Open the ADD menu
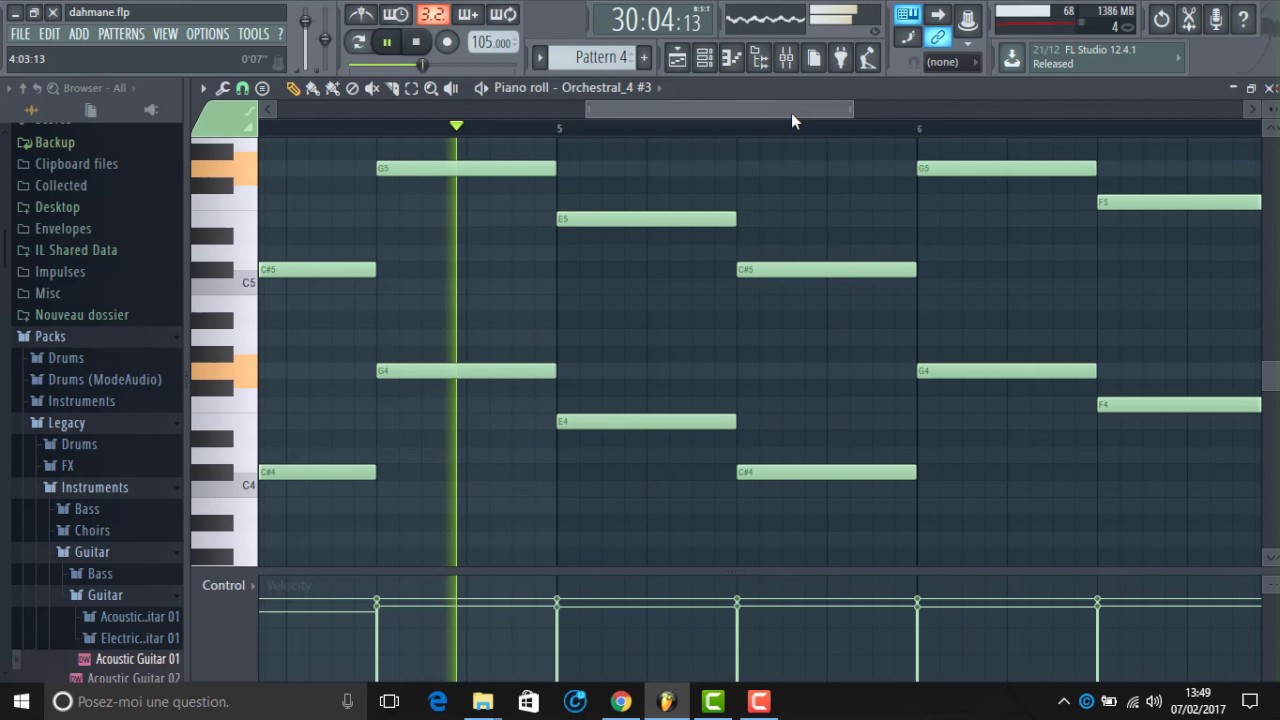This screenshot has width=1280, height=720. [79, 34]
